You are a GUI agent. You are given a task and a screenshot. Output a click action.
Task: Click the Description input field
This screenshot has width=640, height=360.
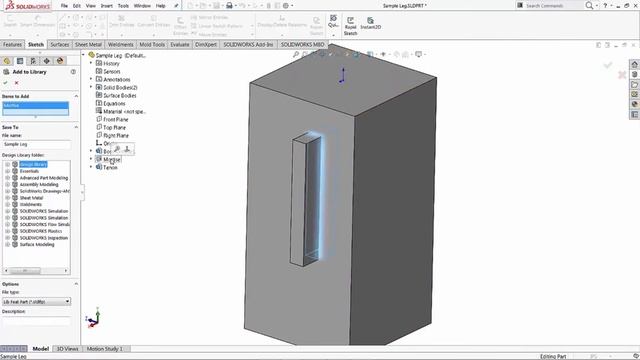coord(36,321)
